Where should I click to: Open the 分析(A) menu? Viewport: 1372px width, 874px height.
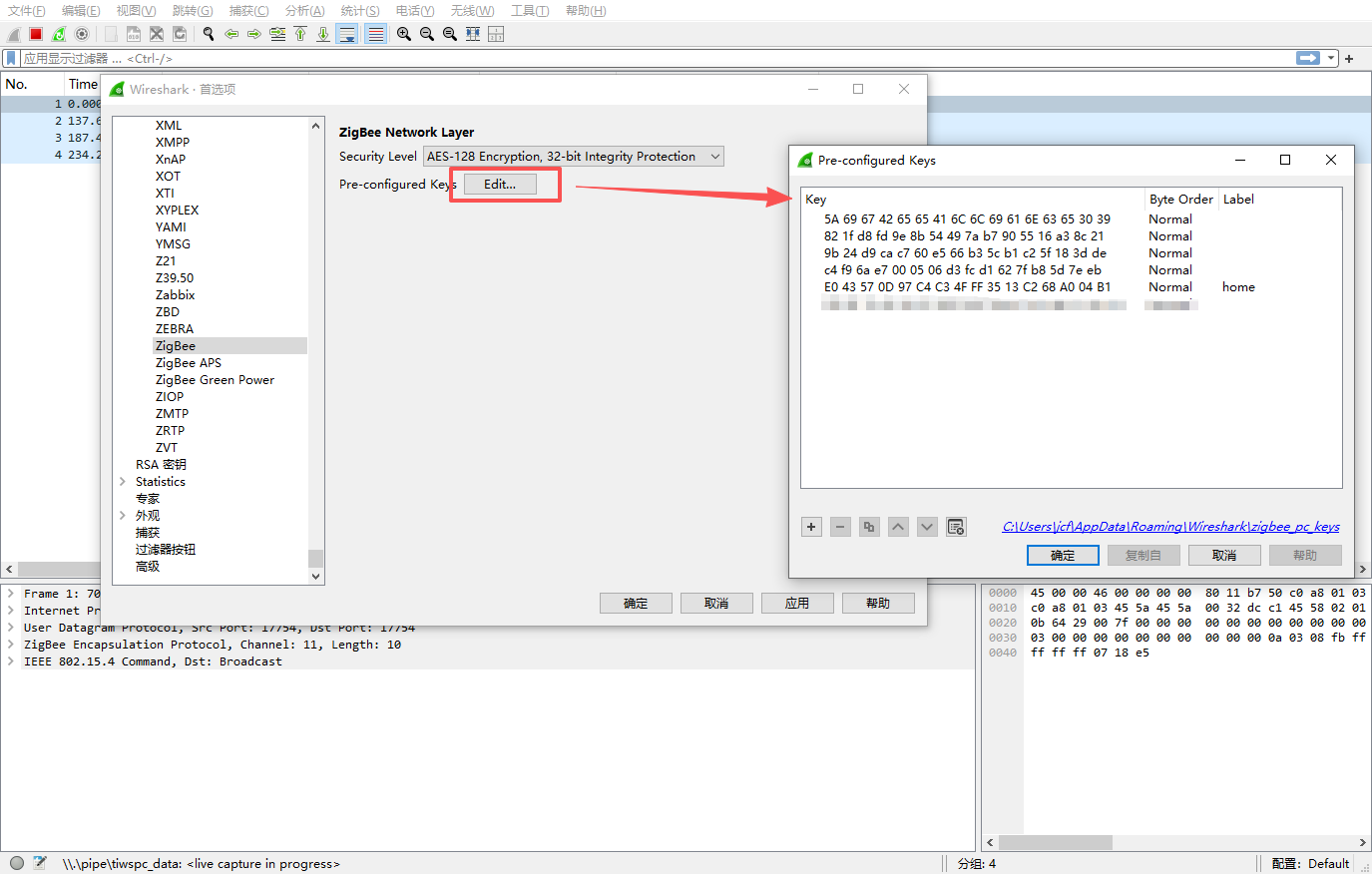coord(304,10)
